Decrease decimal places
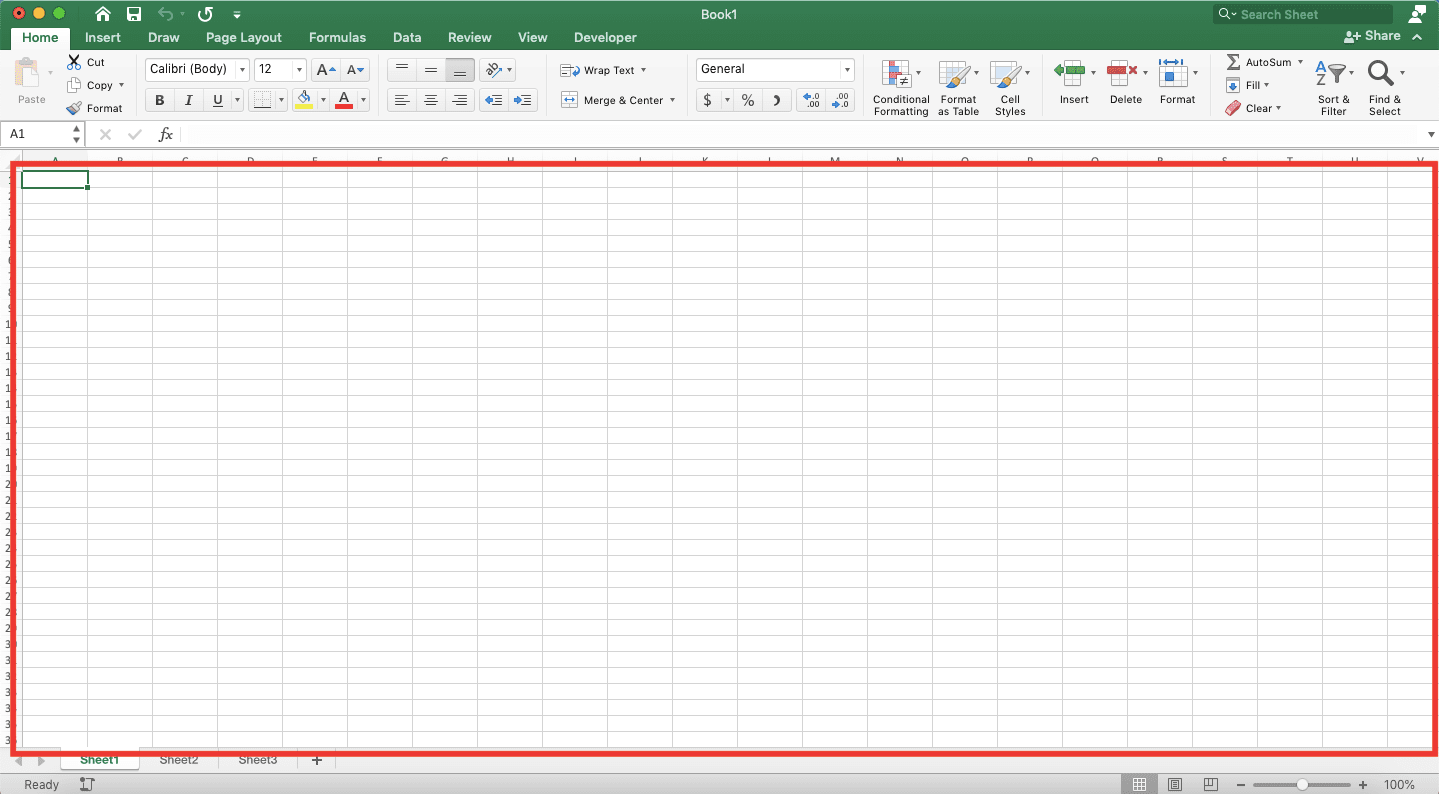The width and height of the screenshot is (1439, 794). 841,100
